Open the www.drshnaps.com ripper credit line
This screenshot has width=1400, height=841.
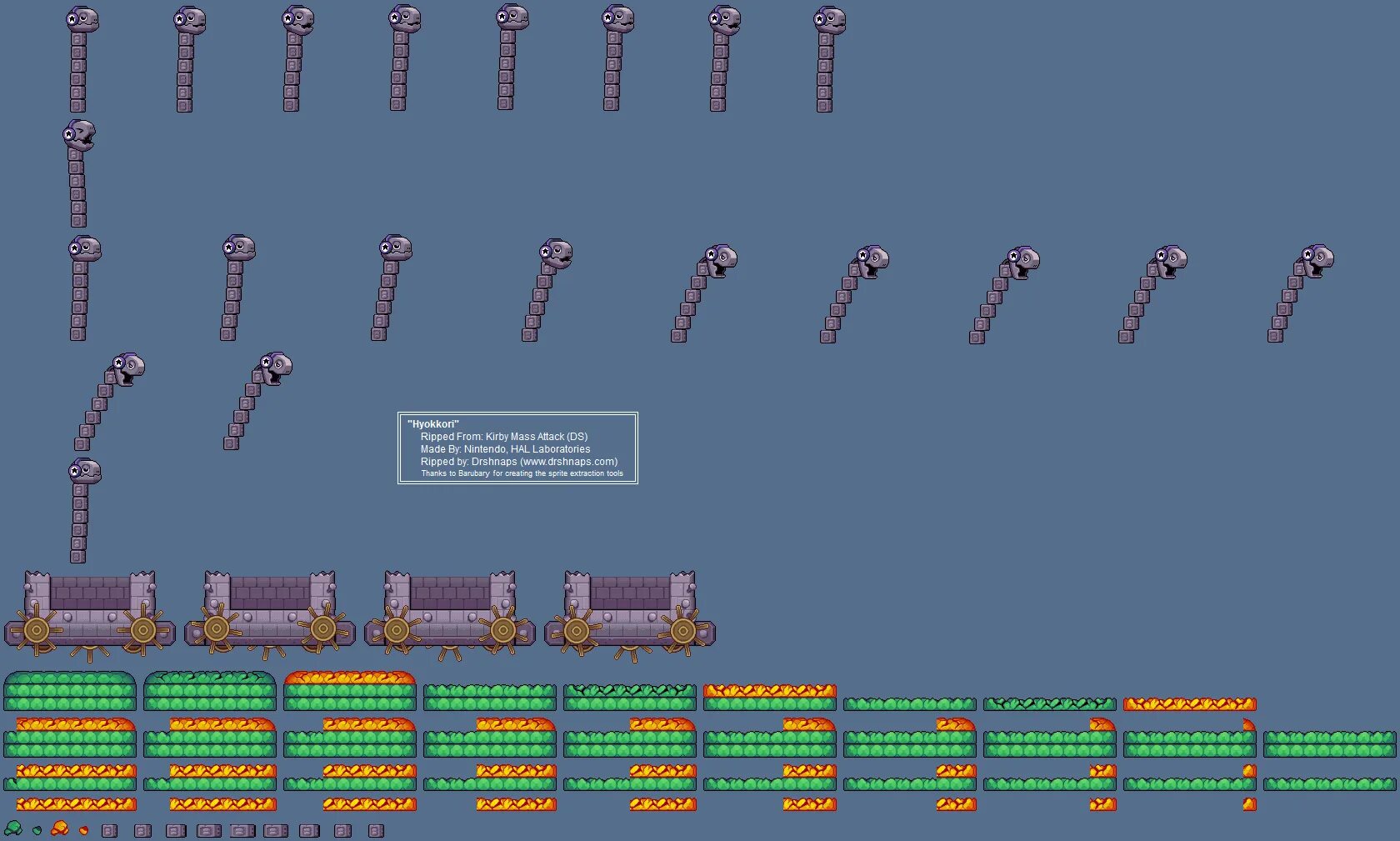[519, 462]
